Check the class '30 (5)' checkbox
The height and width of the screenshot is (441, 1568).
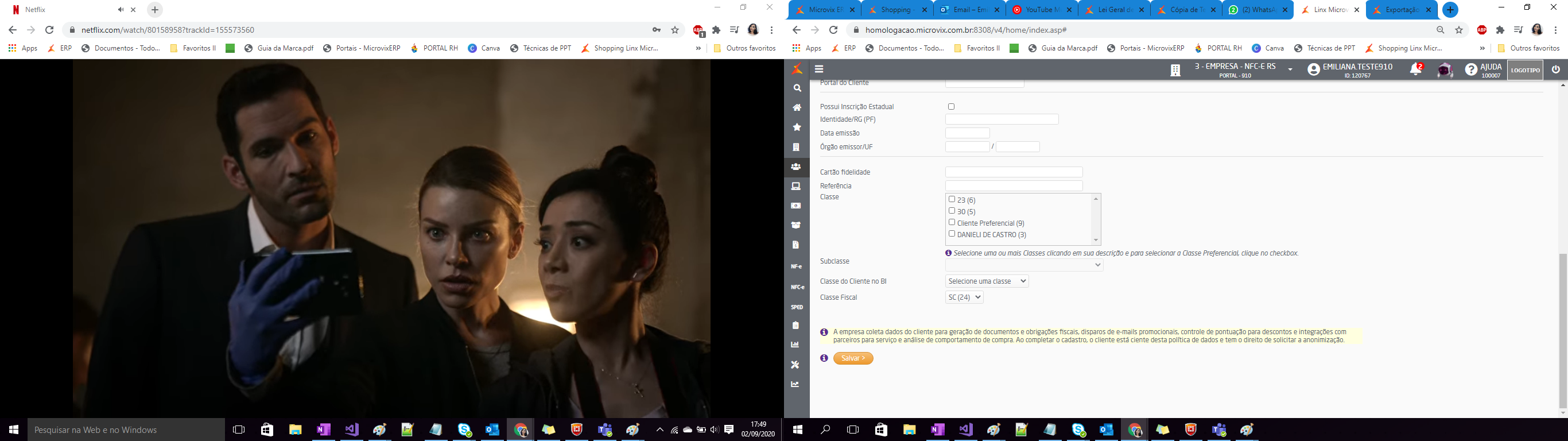coord(952,211)
